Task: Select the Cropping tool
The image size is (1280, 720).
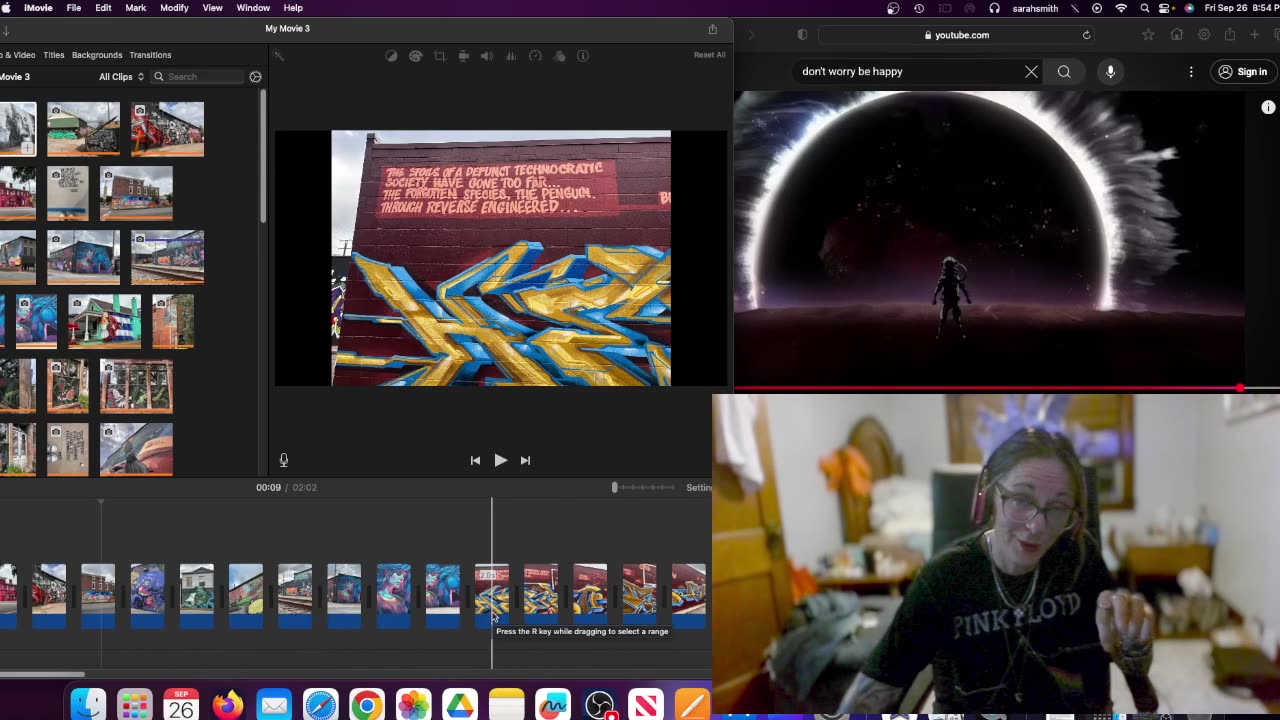Action: click(440, 56)
